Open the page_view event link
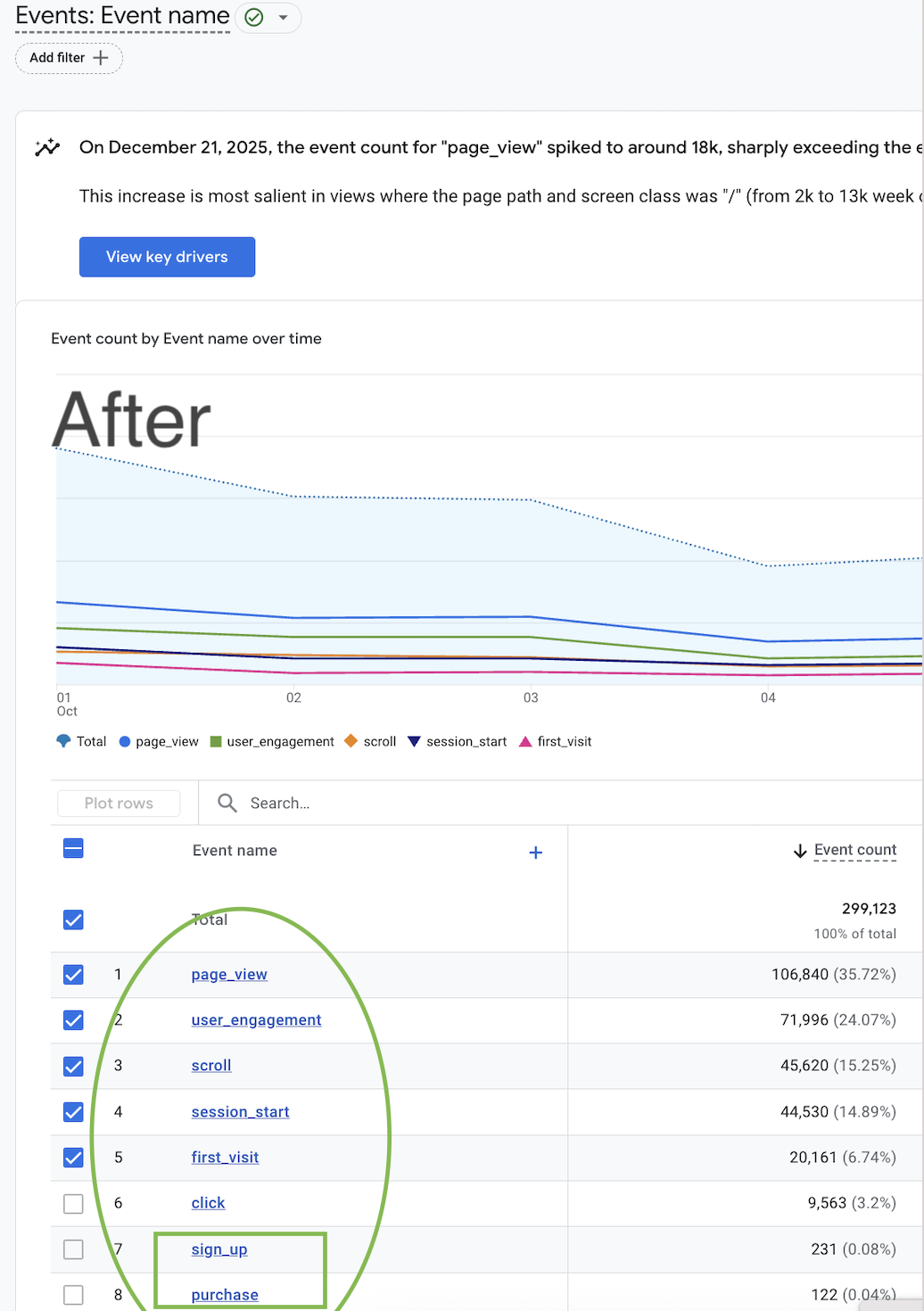 [x=229, y=975]
